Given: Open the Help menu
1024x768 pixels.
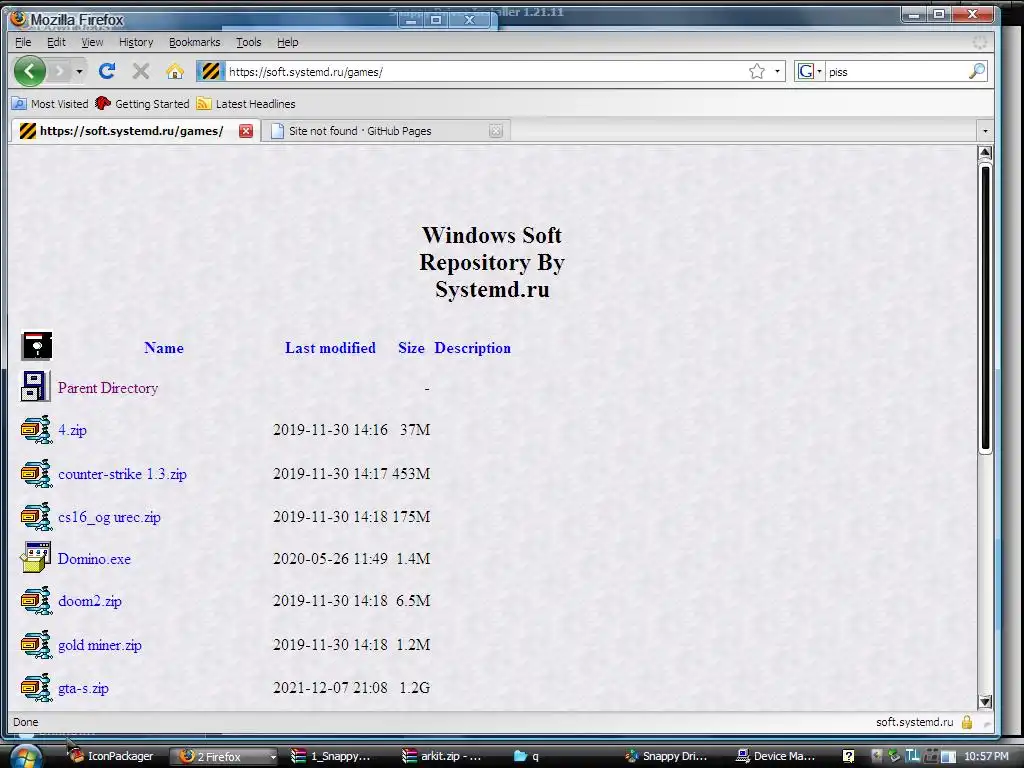Looking at the screenshot, I should click(287, 42).
